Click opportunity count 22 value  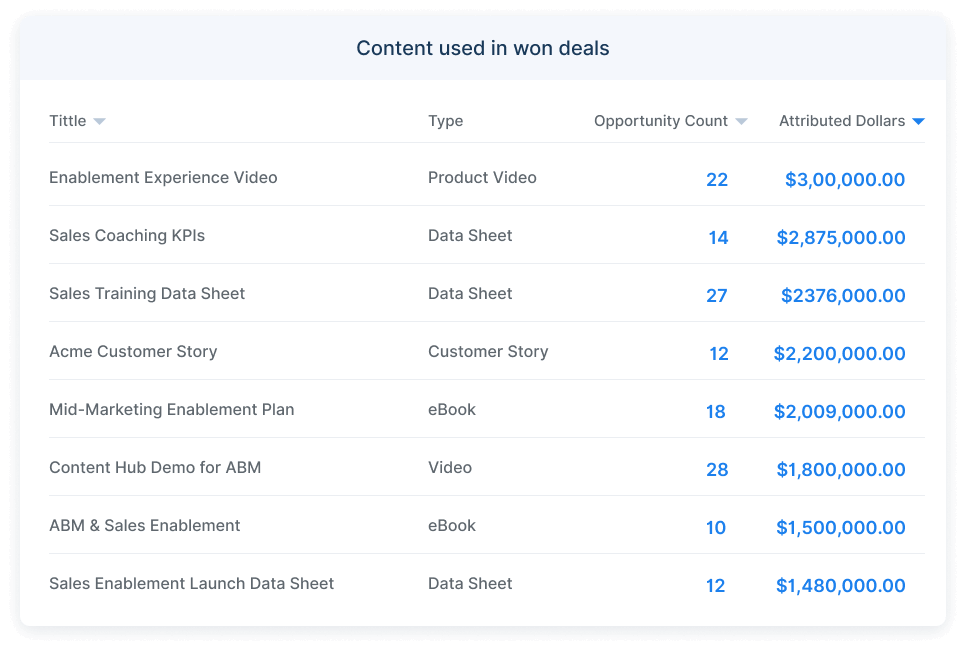tap(717, 180)
